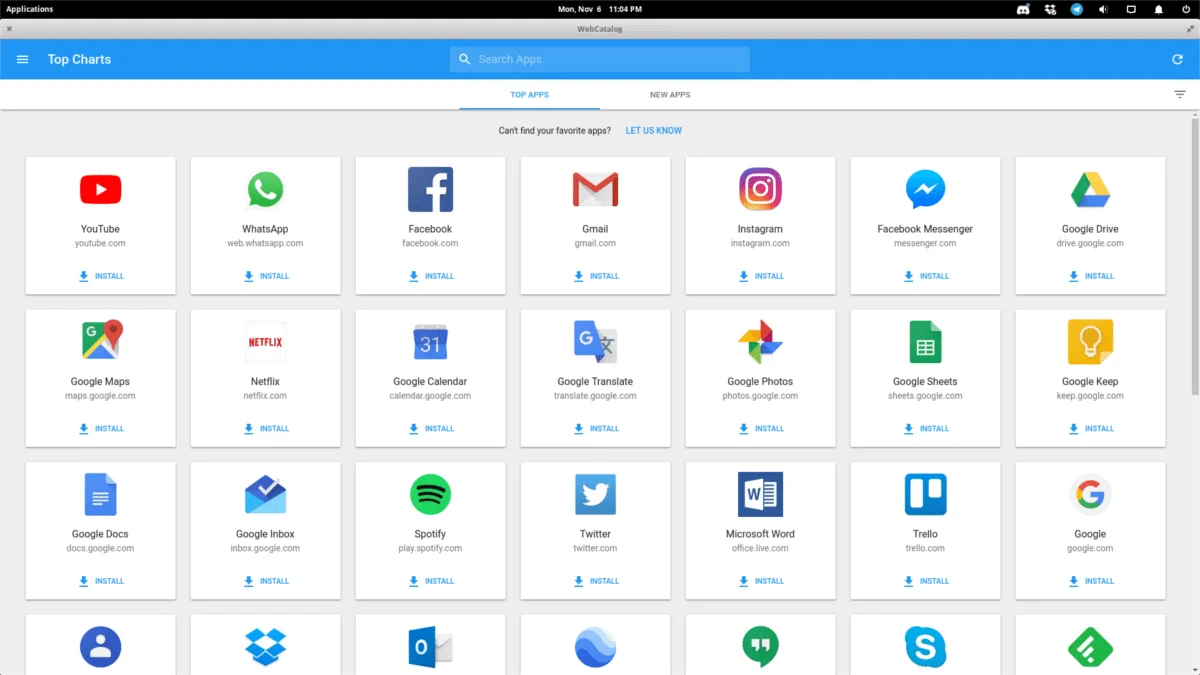Click the Instagram app icon

coord(760,189)
